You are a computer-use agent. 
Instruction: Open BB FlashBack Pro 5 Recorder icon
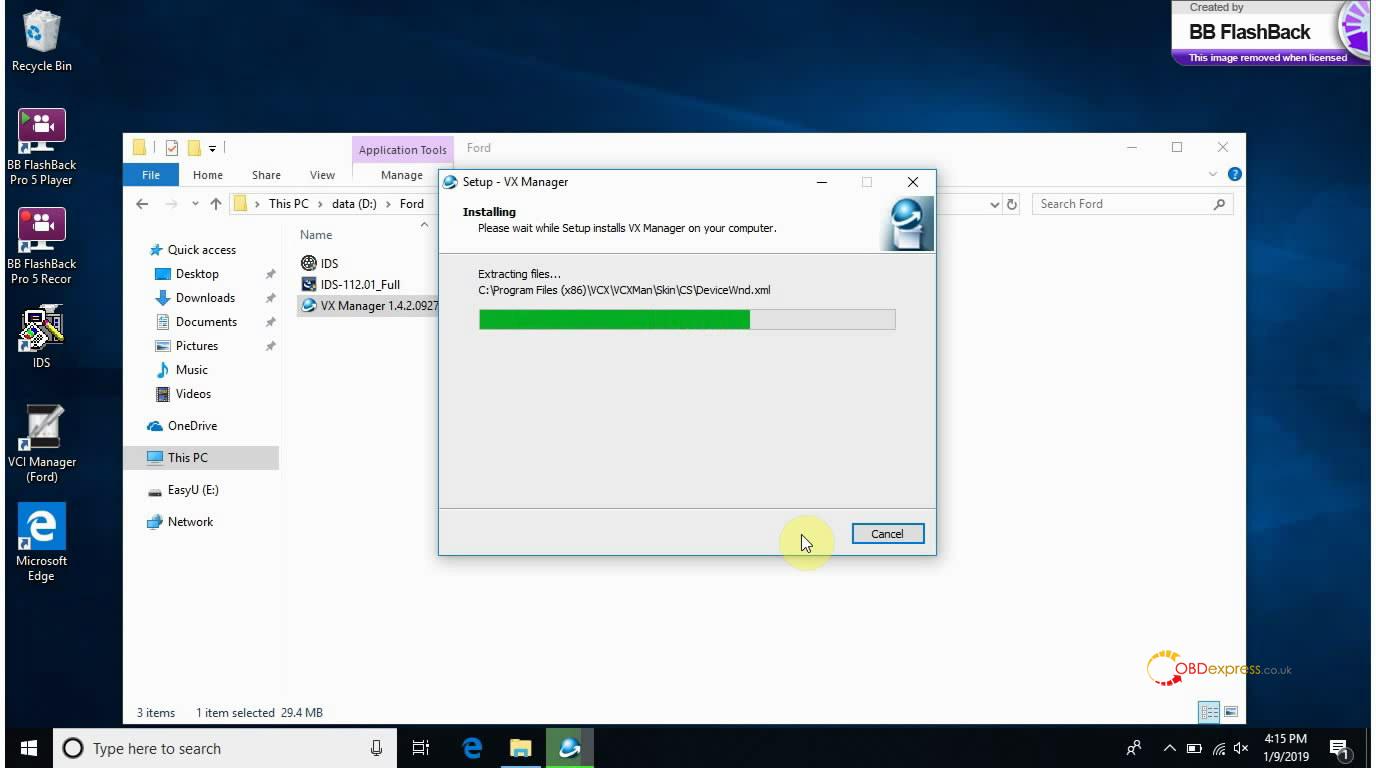tap(41, 231)
